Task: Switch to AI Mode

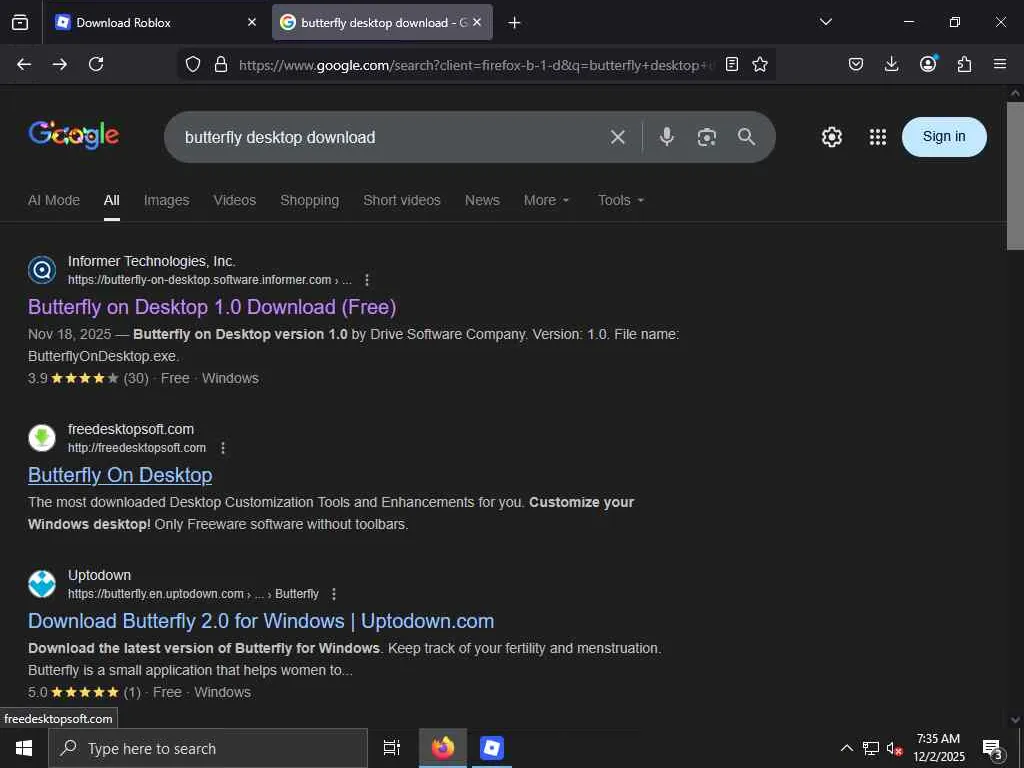Action: [x=54, y=200]
